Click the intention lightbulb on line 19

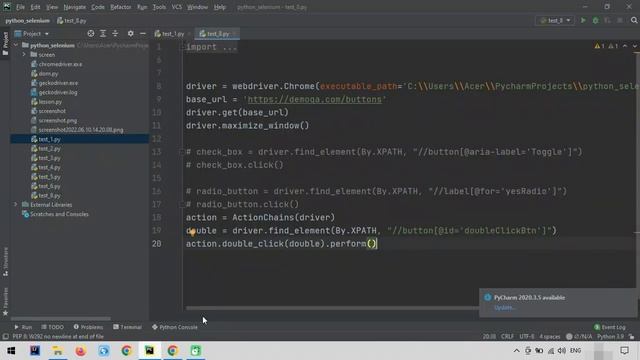click(x=192, y=232)
